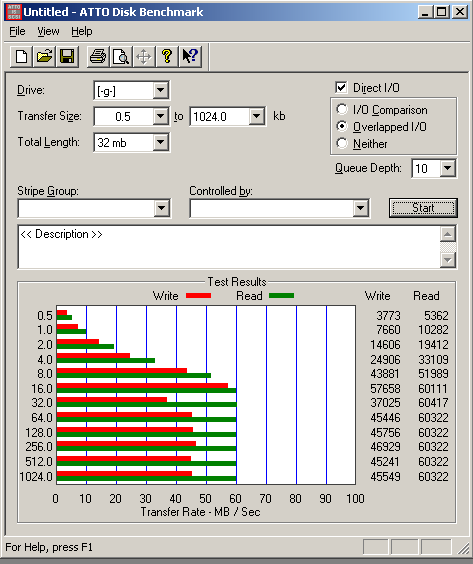Click the red write bar for 16.0
Screen dimensions: 473x564
pyautogui.click(x=142, y=386)
